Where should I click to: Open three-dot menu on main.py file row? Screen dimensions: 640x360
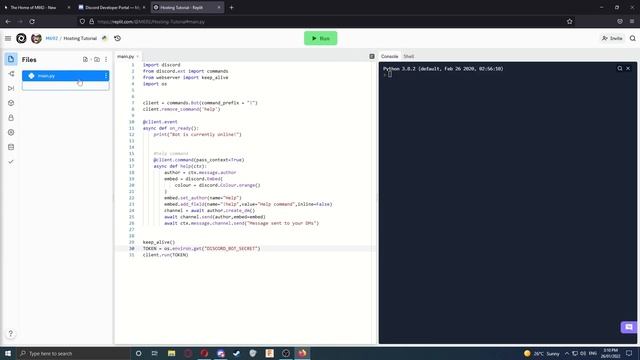(106, 76)
